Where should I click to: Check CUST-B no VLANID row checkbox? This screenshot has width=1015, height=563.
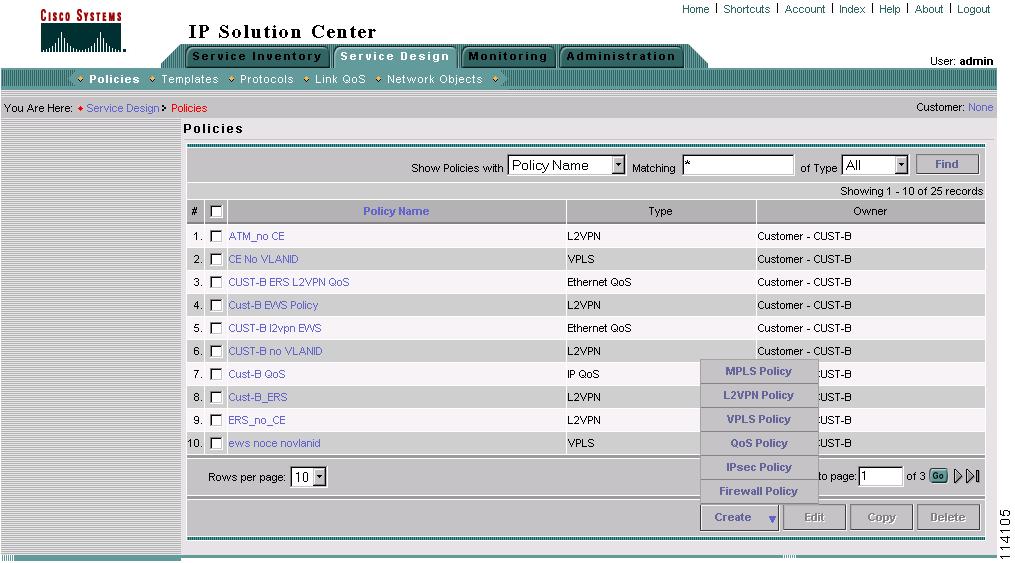[216, 351]
